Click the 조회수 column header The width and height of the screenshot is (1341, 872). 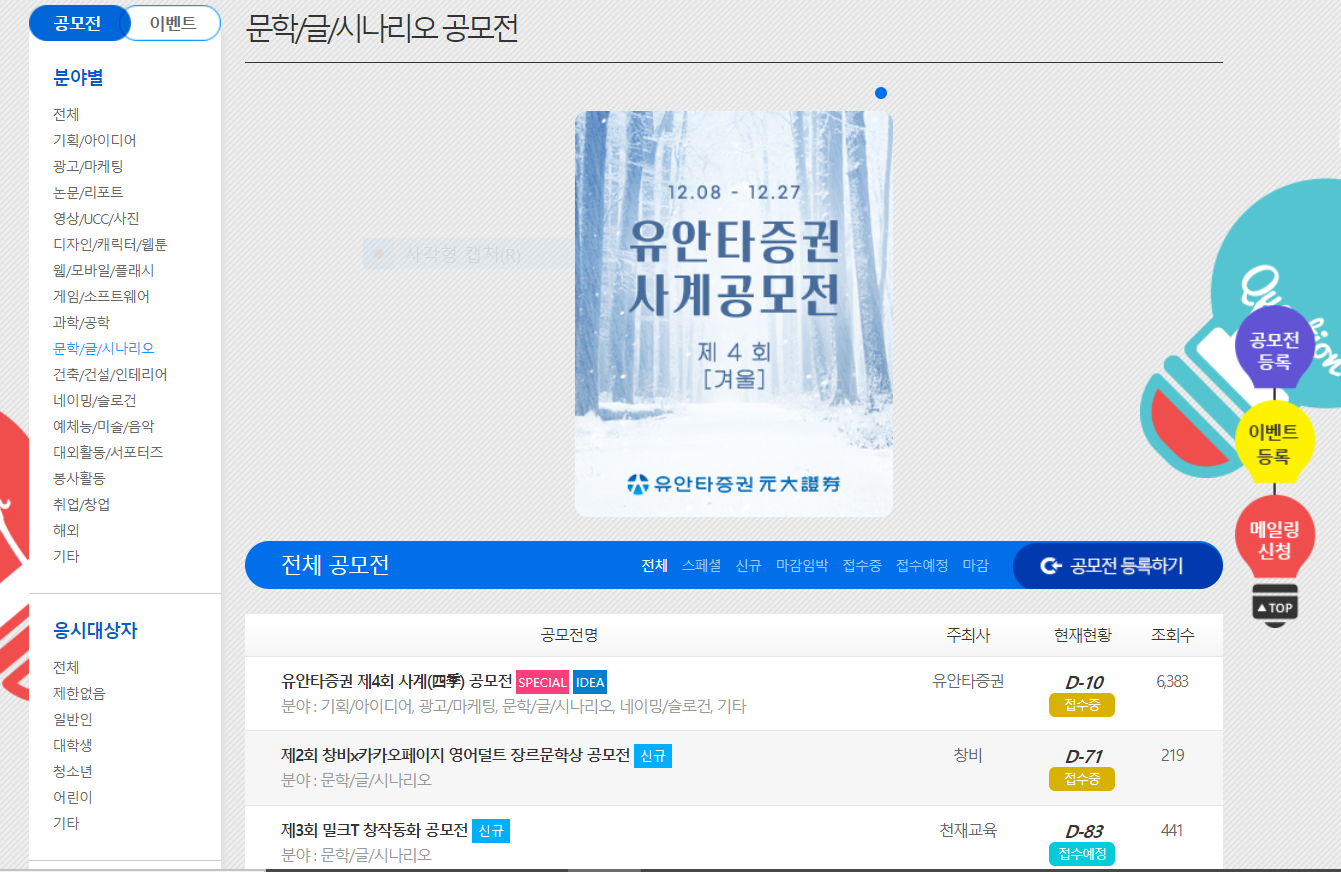point(1173,635)
